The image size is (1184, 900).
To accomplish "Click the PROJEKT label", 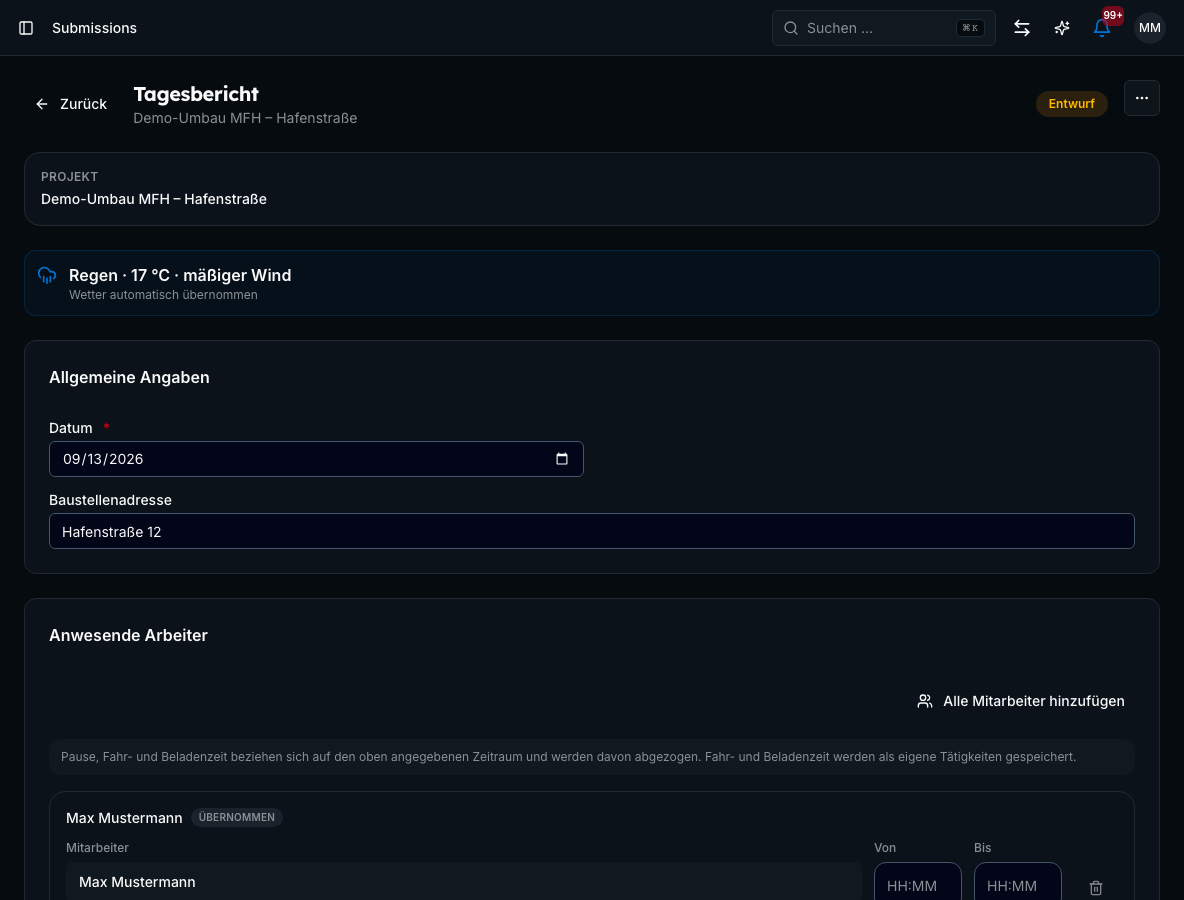I will click(69, 177).
